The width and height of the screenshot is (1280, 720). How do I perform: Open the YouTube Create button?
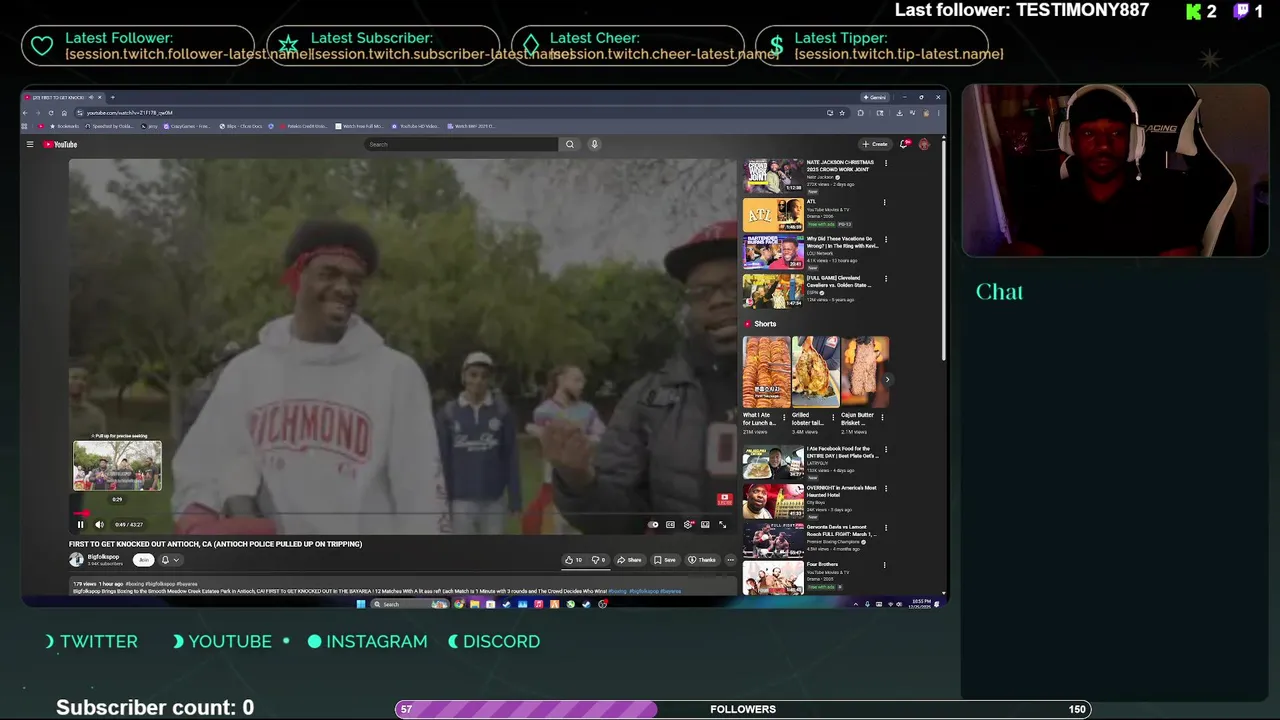click(875, 144)
